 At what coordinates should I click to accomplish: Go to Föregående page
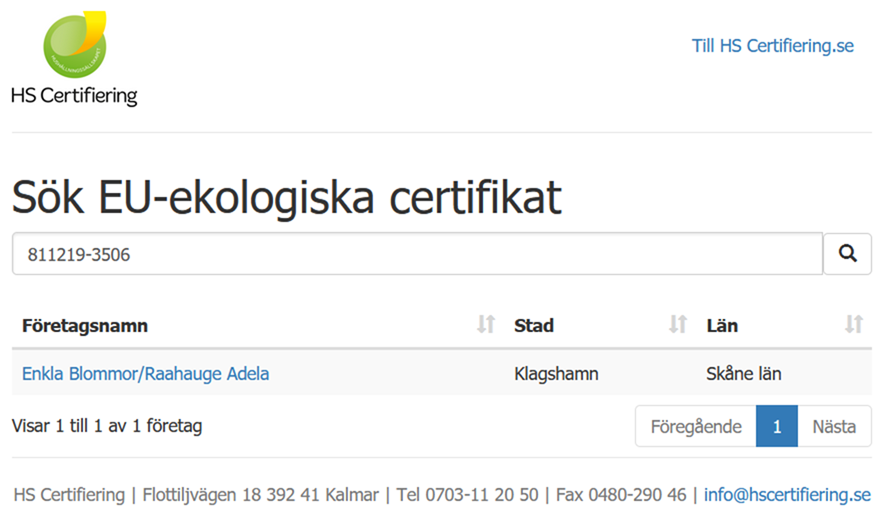(696, 426)
